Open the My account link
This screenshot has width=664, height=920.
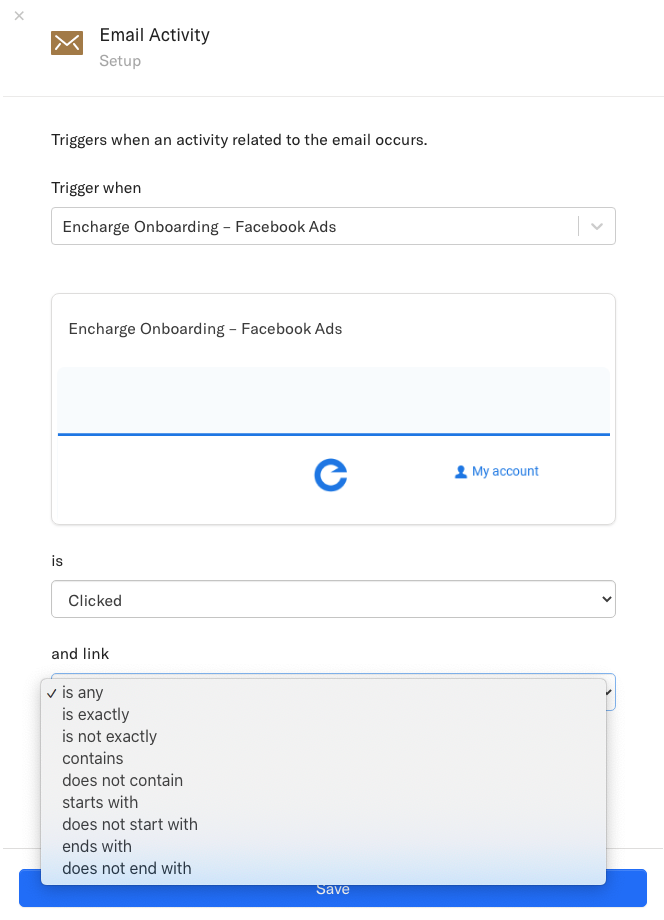[505, 471]
